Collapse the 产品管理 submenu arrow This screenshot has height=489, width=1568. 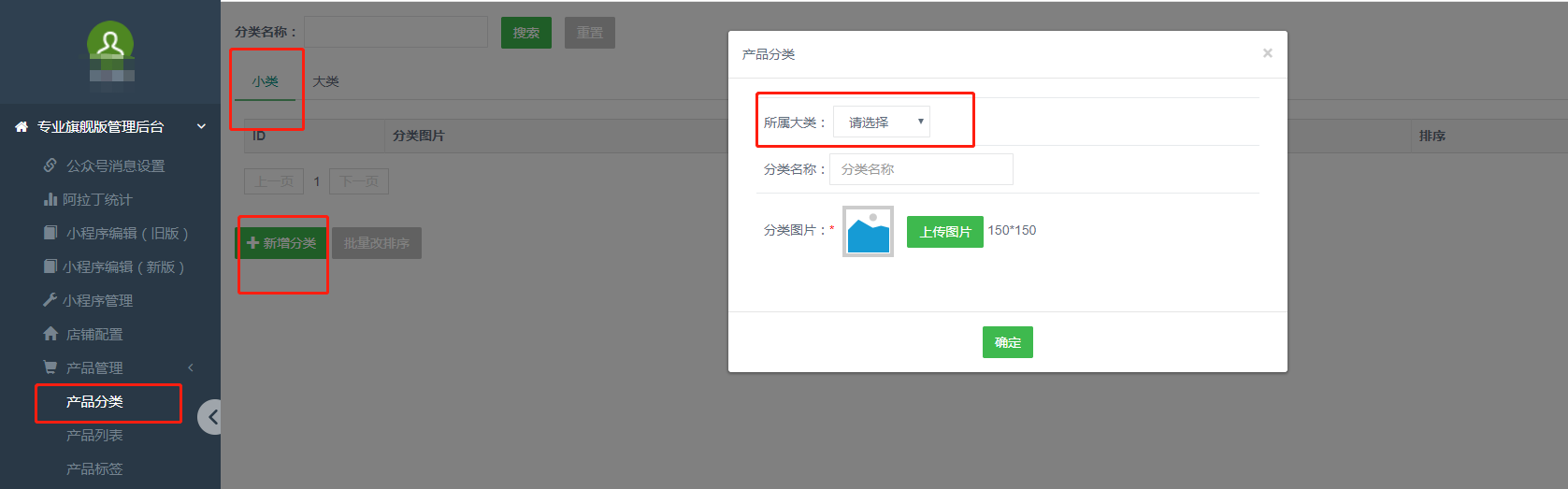[x=191, y=367]
